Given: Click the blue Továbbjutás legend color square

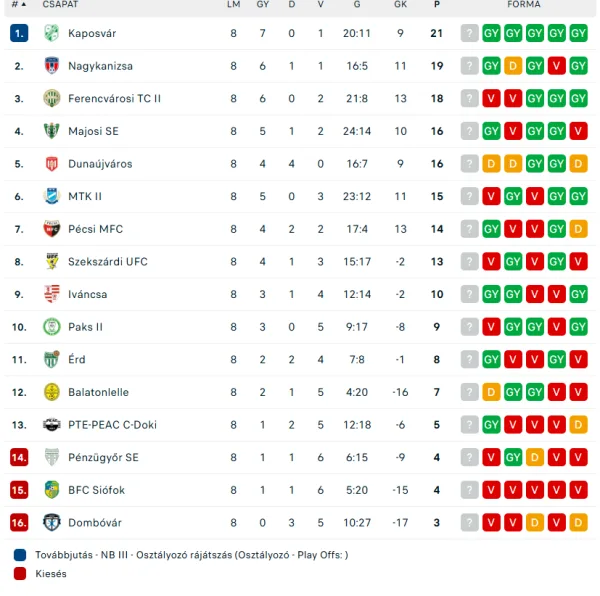Looking at the screenshot, I should (x=20, y=555).
